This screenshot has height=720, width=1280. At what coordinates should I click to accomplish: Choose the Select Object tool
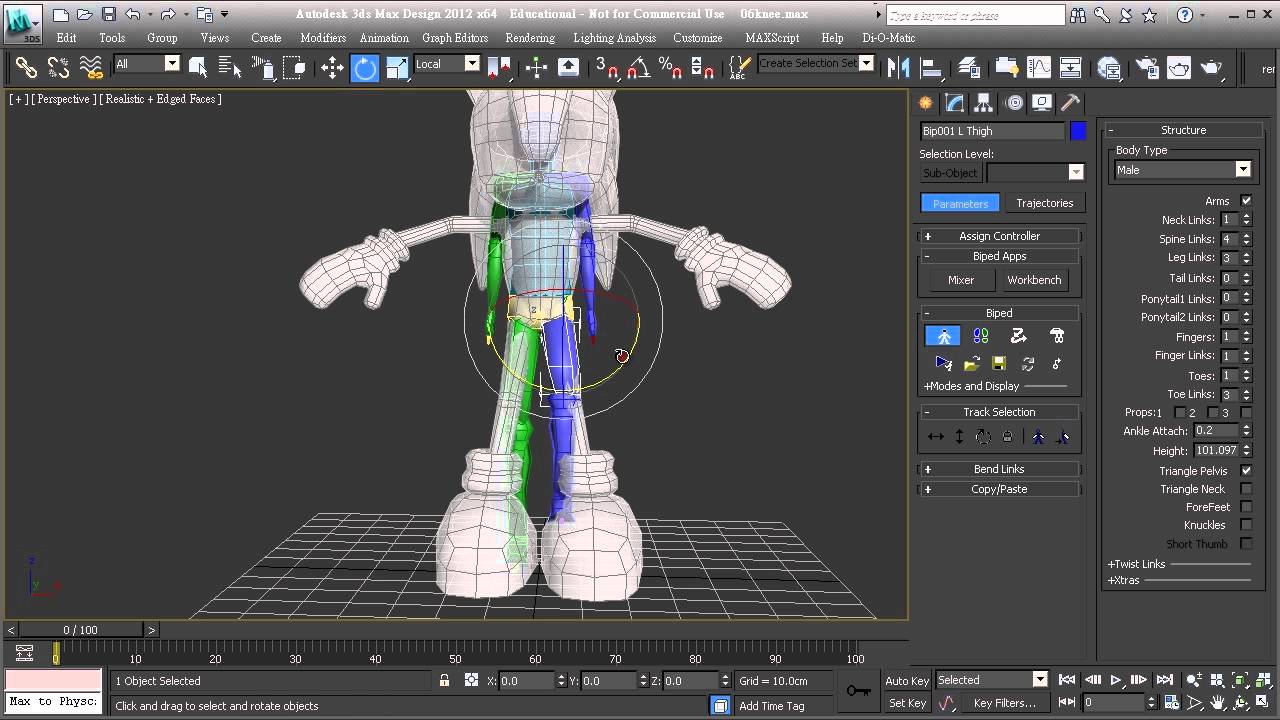click(198, 67)
